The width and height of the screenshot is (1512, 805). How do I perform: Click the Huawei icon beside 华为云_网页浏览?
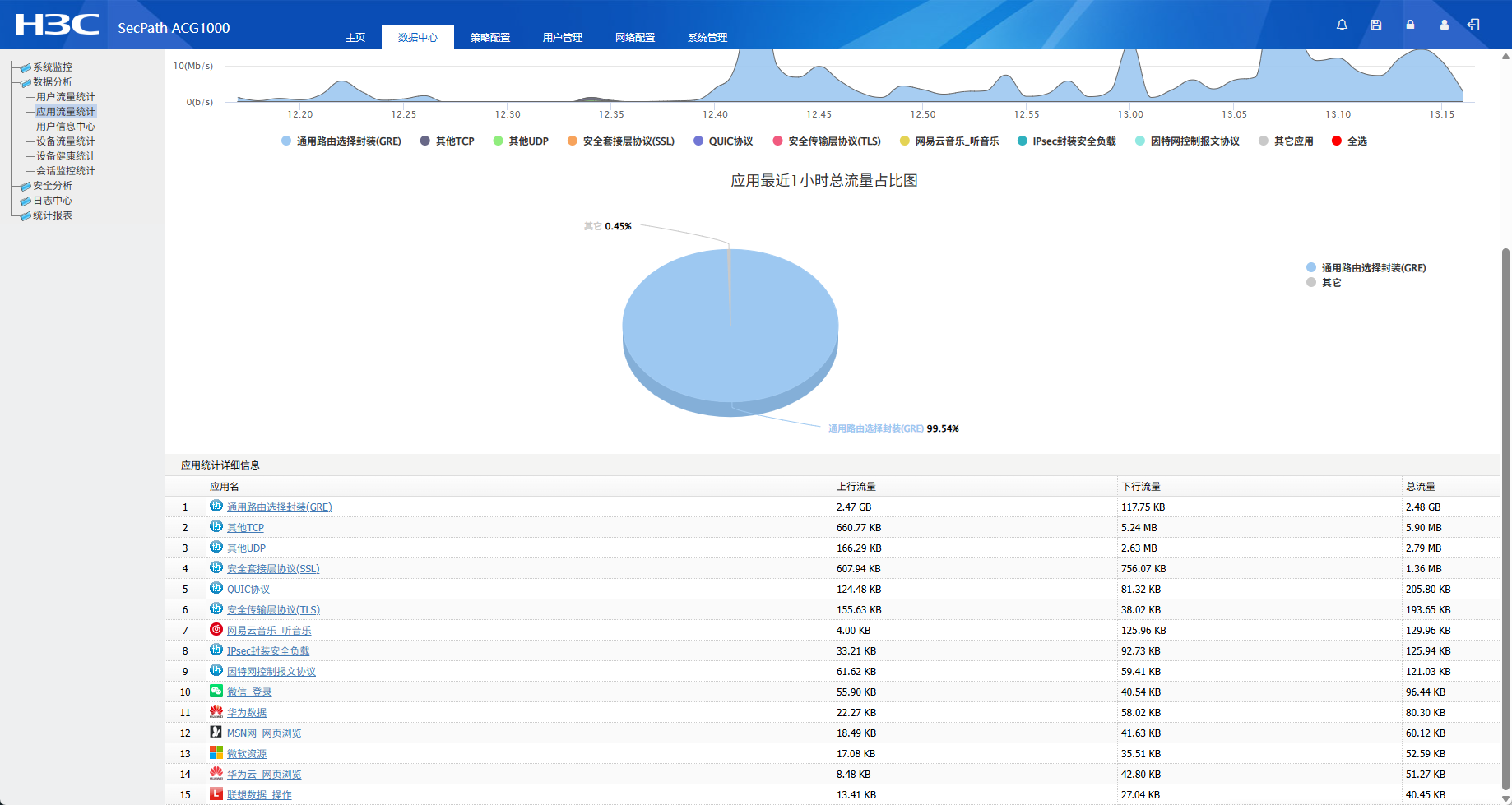click(216, 773)
